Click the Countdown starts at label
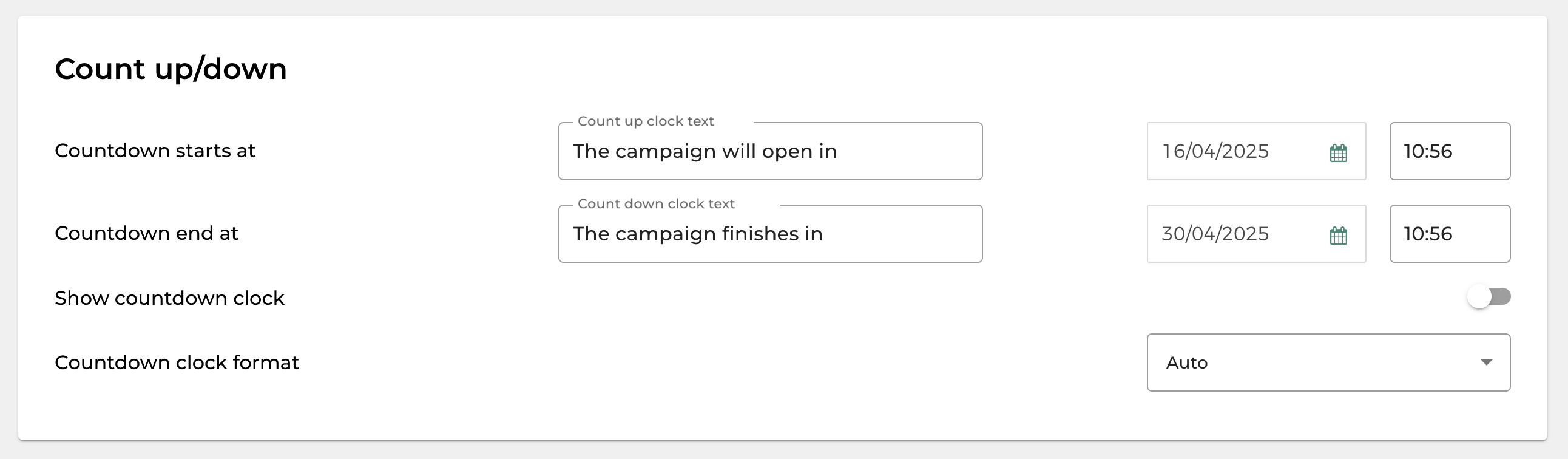 [155, 151]
